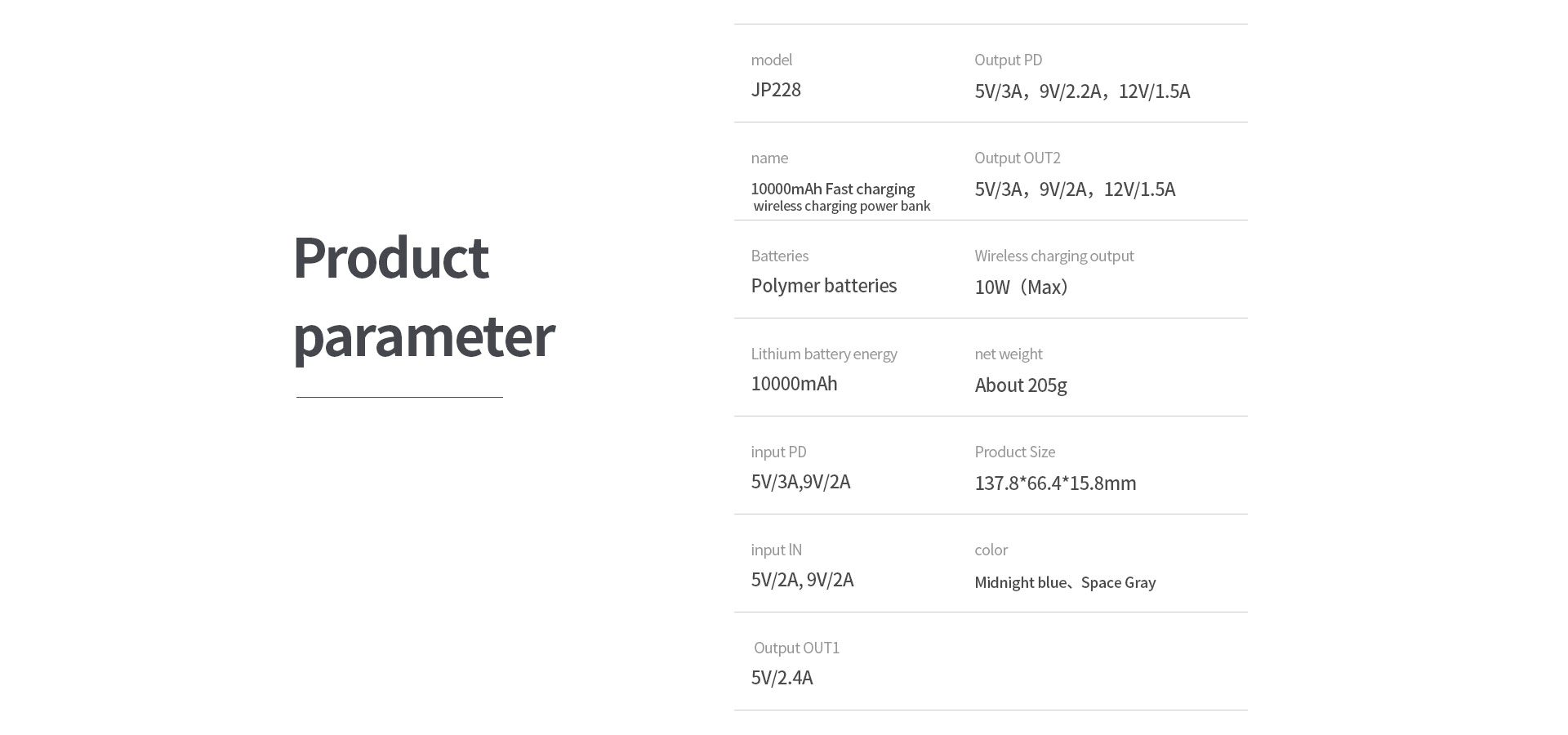Click the "Midnight blue" color text
Viewport: 1568px width, 735px height.
point(1020,582)
